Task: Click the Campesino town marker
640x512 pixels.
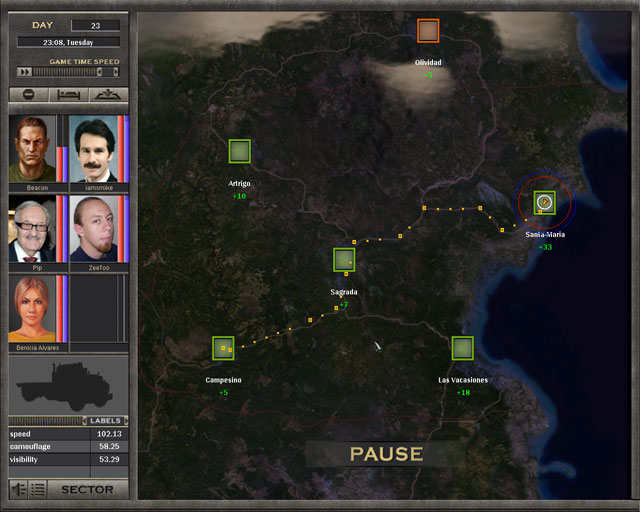Action: click(x=223, y=348)
